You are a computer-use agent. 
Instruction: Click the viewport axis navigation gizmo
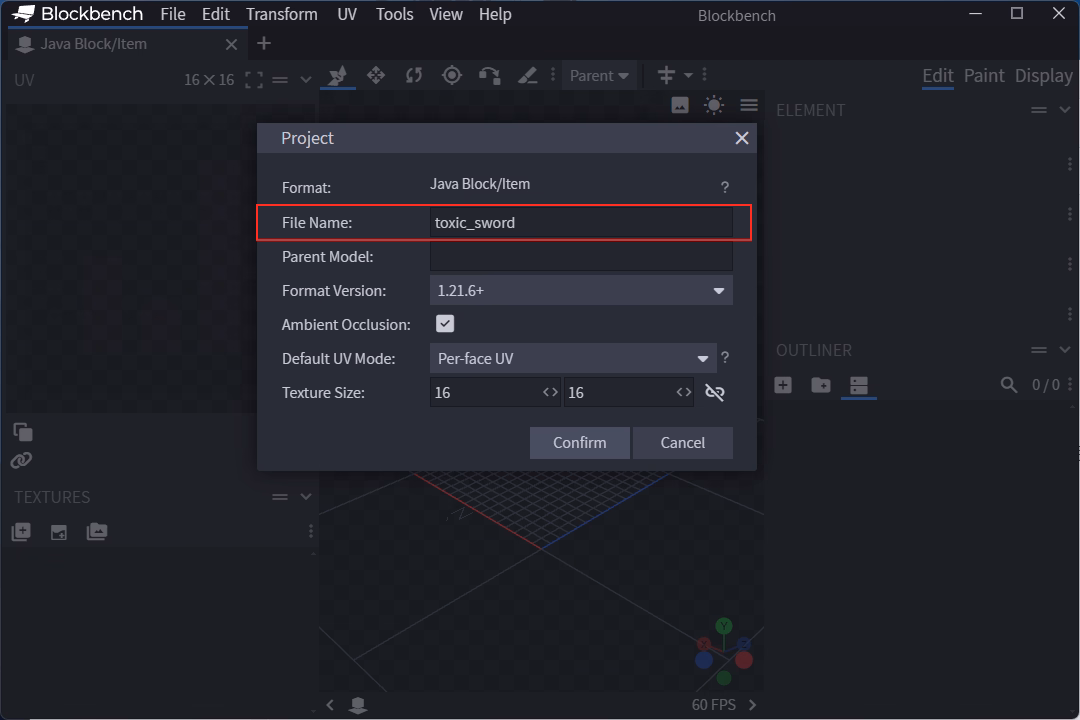[724, 652]
